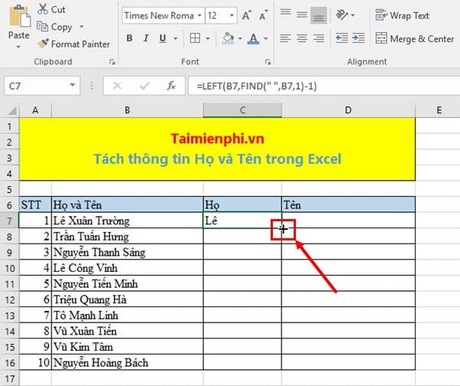The width and height of the screenshot is (460, 386).
Task: Click the Insert Function fx icon
Action: (171, 86)
